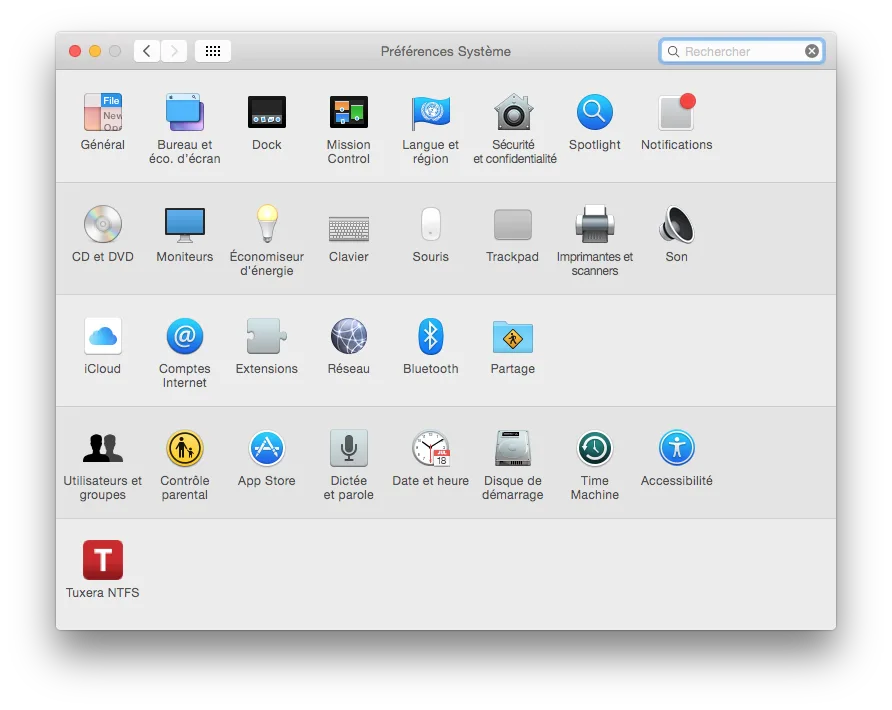This screenshot has height=710, width=892.
Task: Open the Dock preferences
Action: 266,112
